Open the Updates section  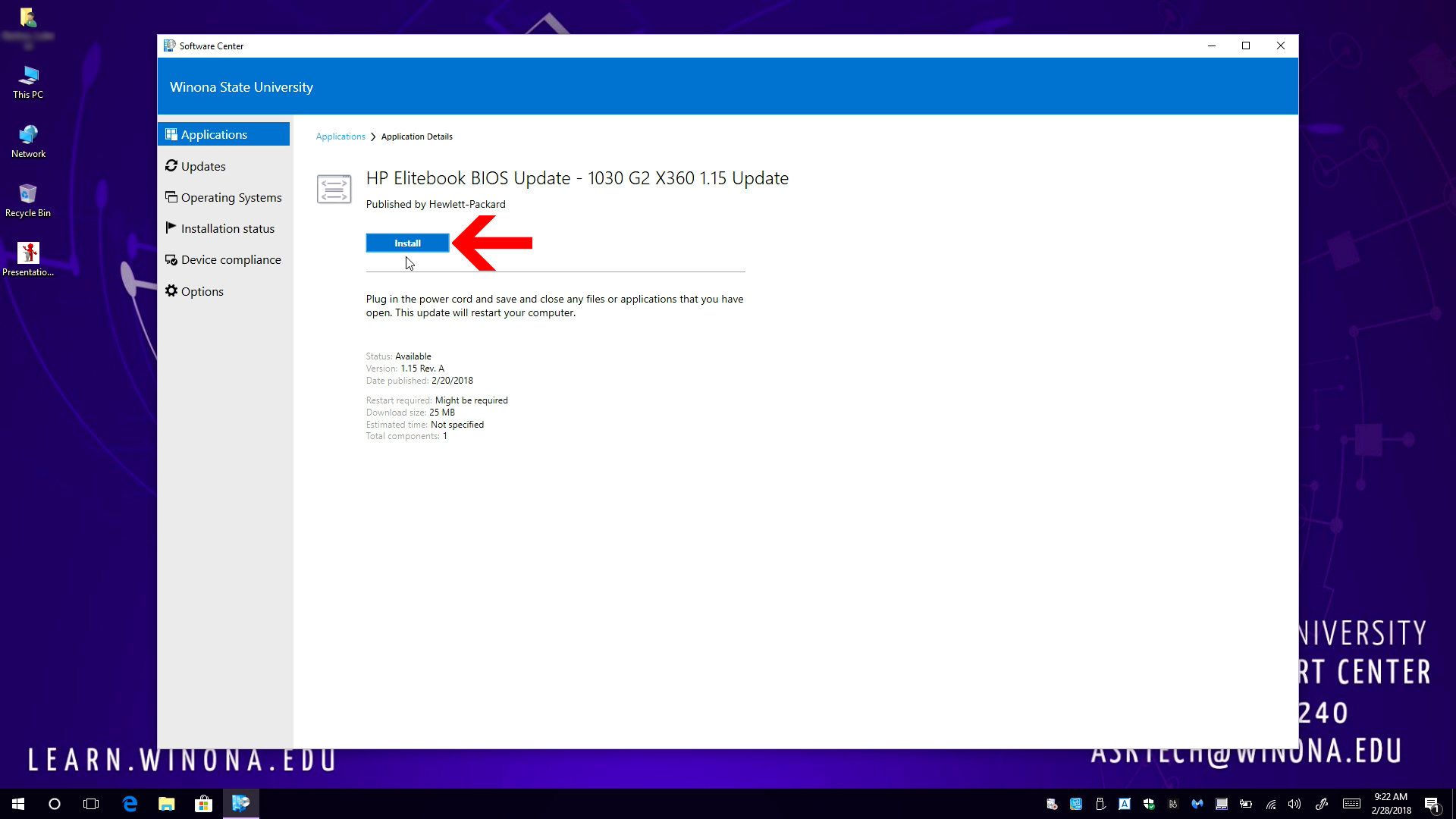202,166
